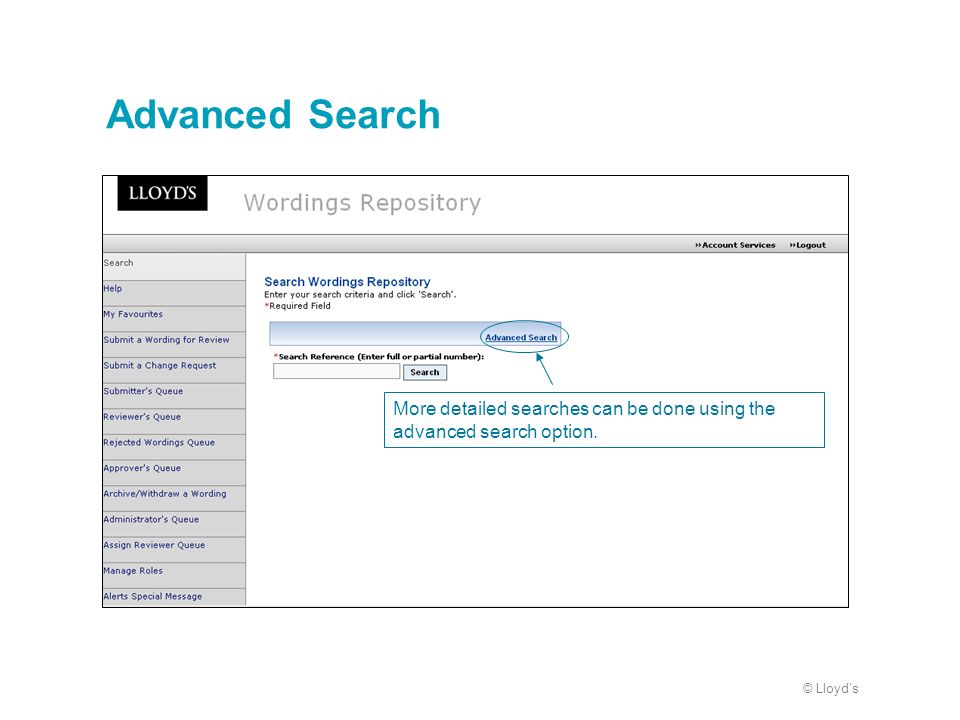Select Search in the sidebar
Image resolution: width=960 pixels, height=720 pixels.
click(174, 267)
